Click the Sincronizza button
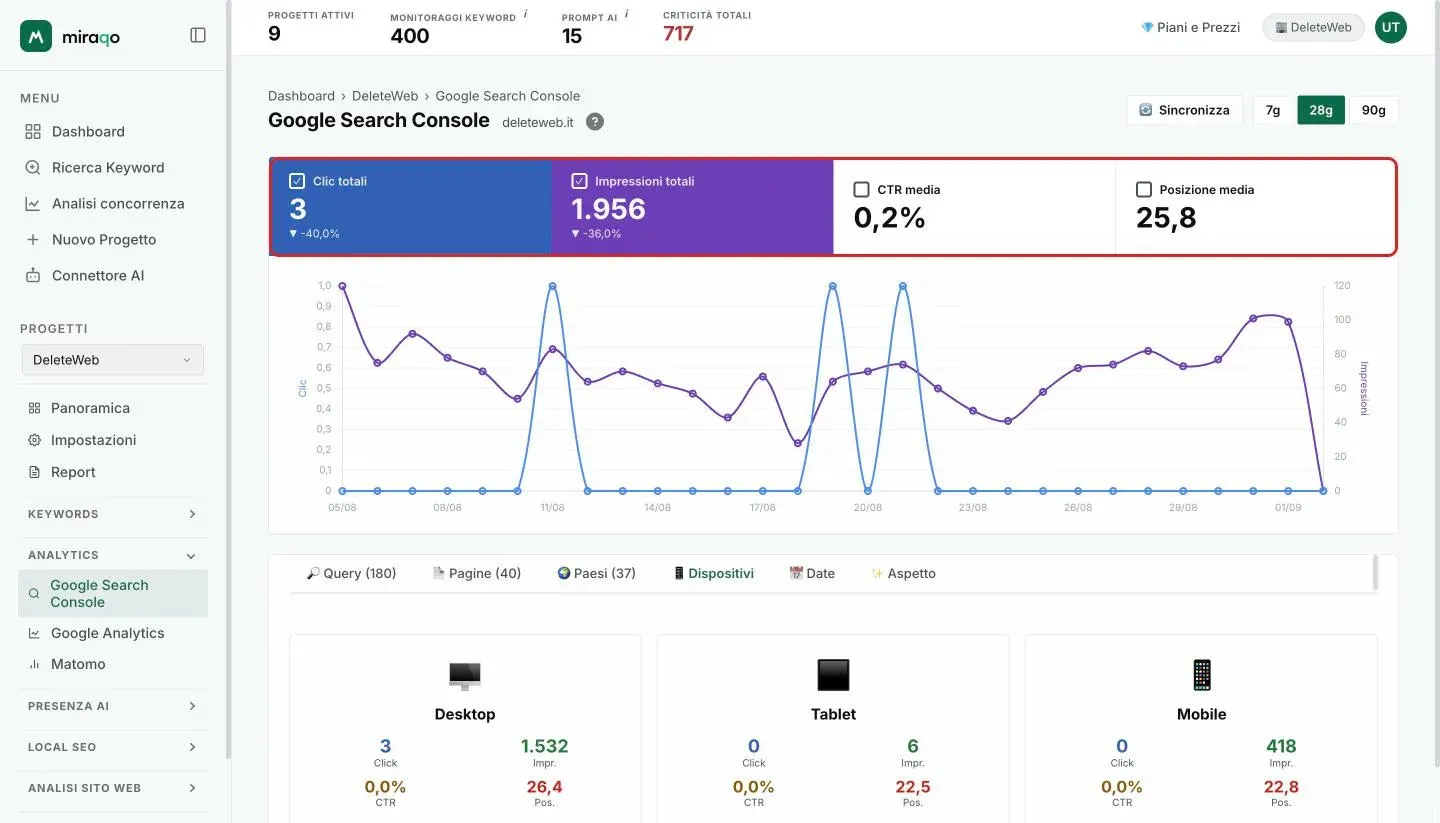1440x823 pixels. pyautogui.click(x=1185, y=110)
